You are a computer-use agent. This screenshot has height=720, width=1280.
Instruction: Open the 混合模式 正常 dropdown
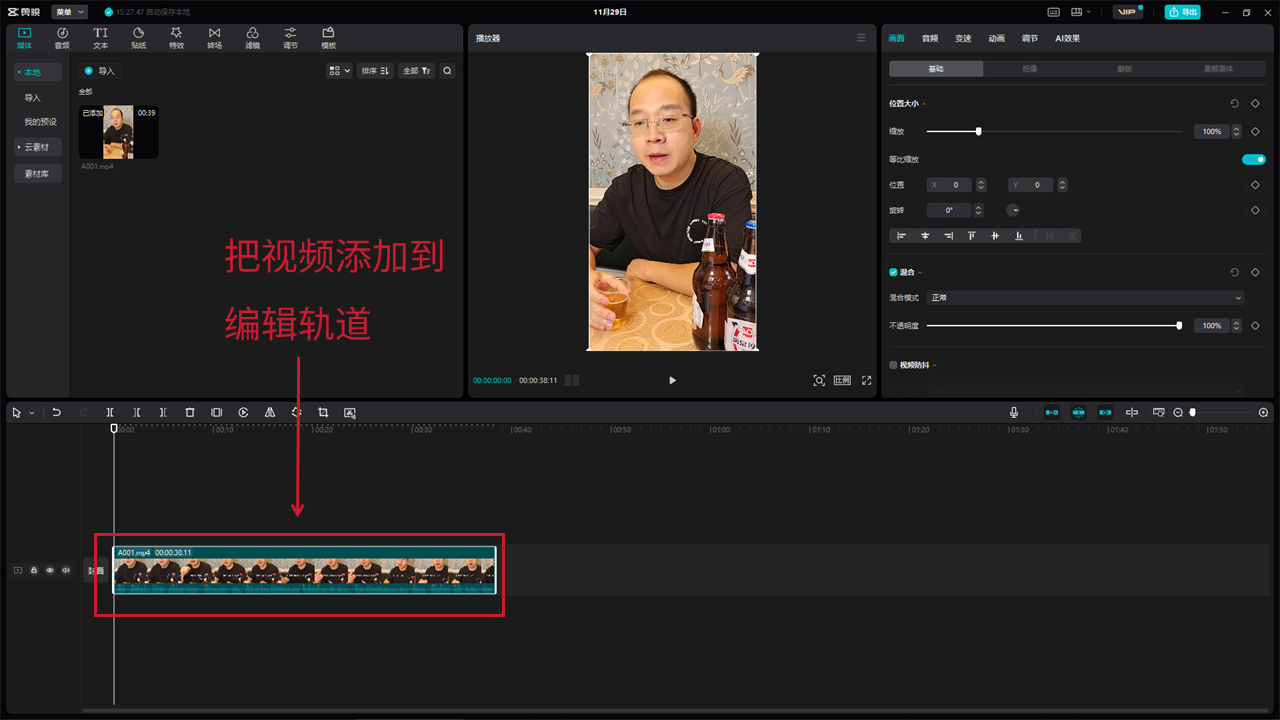click(x=1086, y=298)
